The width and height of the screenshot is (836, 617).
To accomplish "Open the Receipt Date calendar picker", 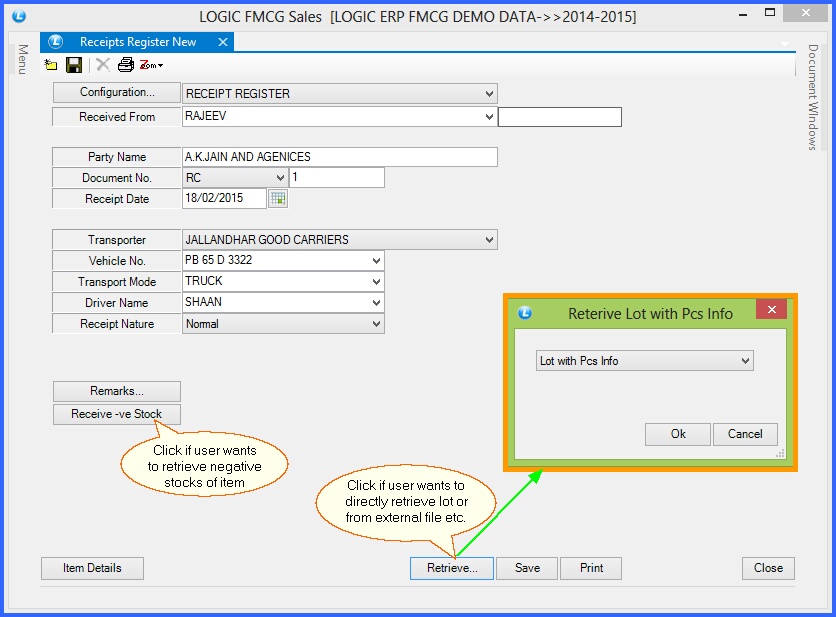I will point(278,198).
